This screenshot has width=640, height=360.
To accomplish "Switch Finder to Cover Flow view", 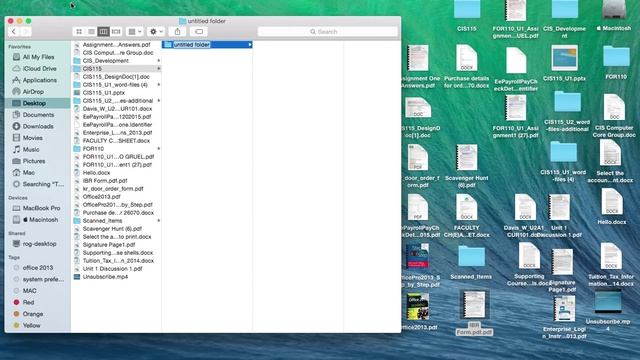I will [x=116, y=31].
